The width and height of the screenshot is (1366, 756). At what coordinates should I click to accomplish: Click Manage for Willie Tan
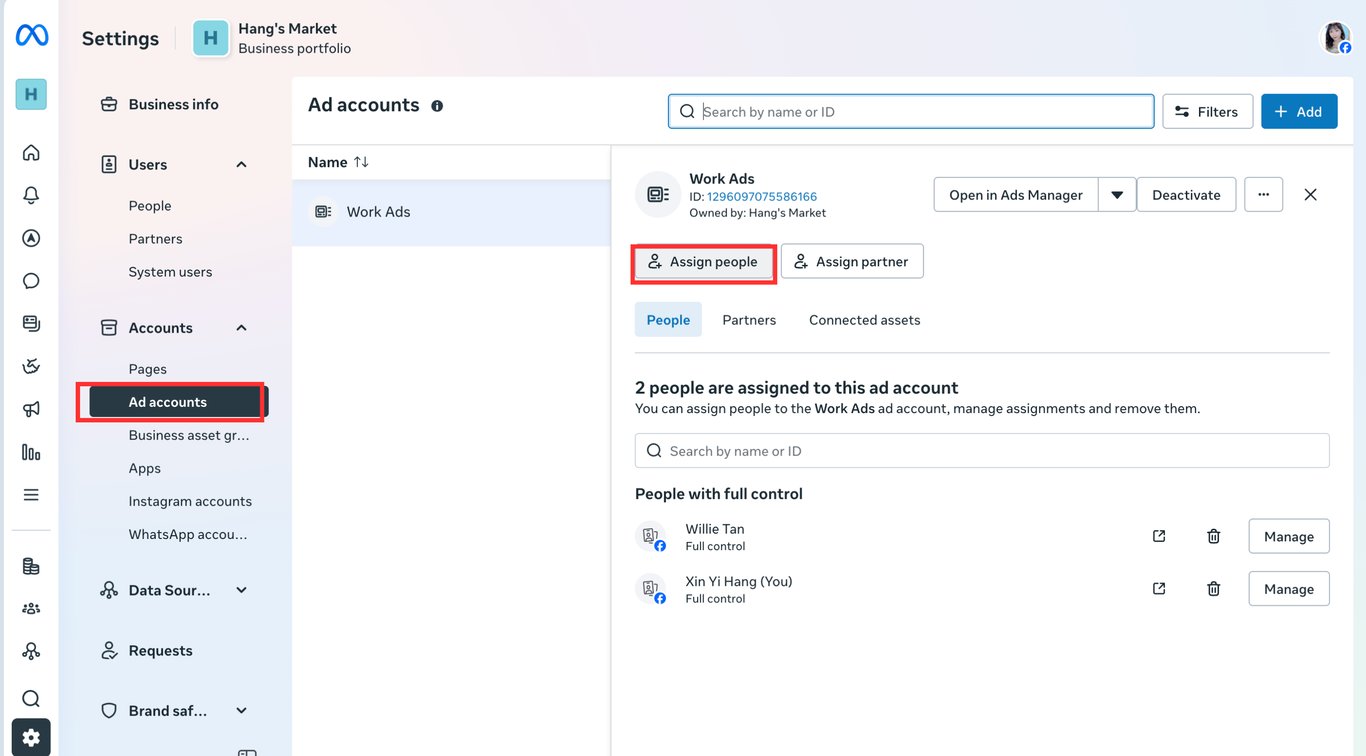point(1289,536)
